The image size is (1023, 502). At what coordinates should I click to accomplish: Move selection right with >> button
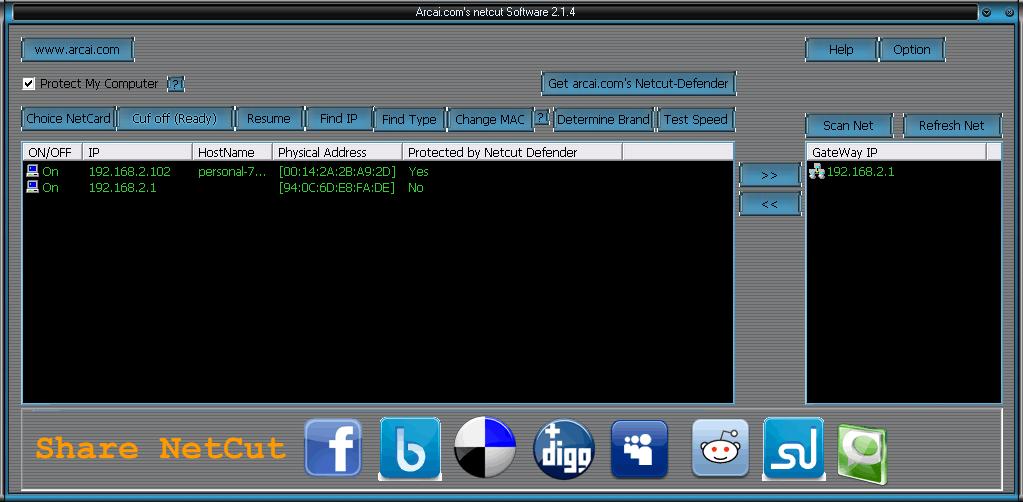tap(769, 175)
